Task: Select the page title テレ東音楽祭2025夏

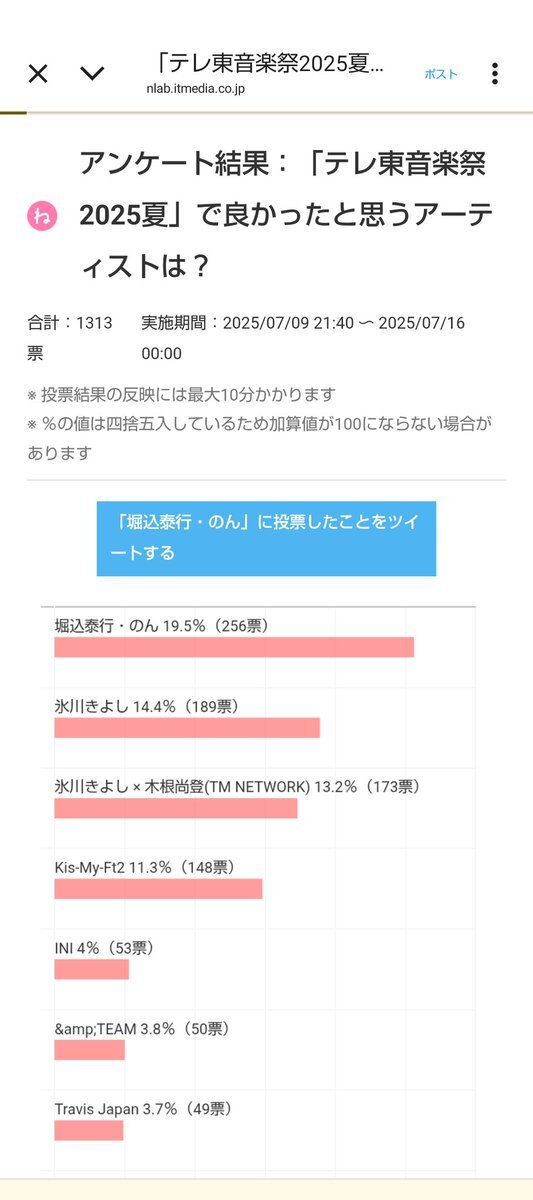Action: [269, 63]
